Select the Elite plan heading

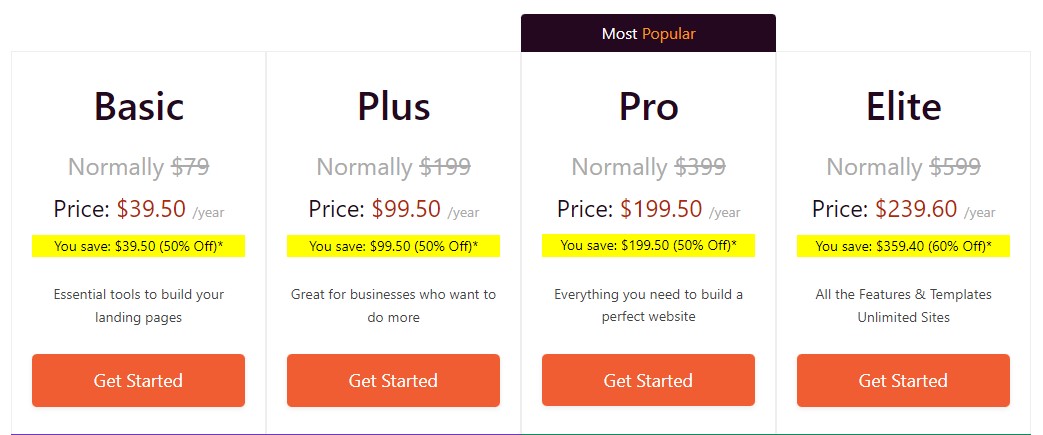pos(903,106)
